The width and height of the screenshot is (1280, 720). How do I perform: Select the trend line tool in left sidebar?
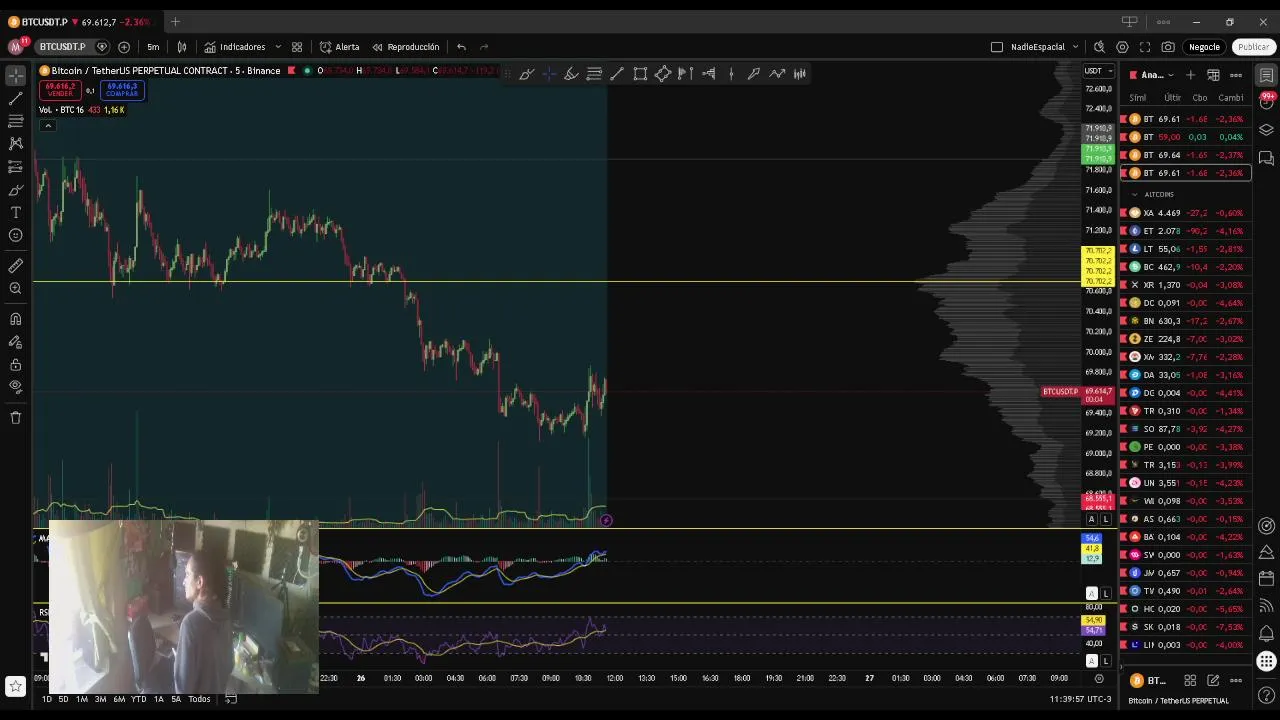15,99
